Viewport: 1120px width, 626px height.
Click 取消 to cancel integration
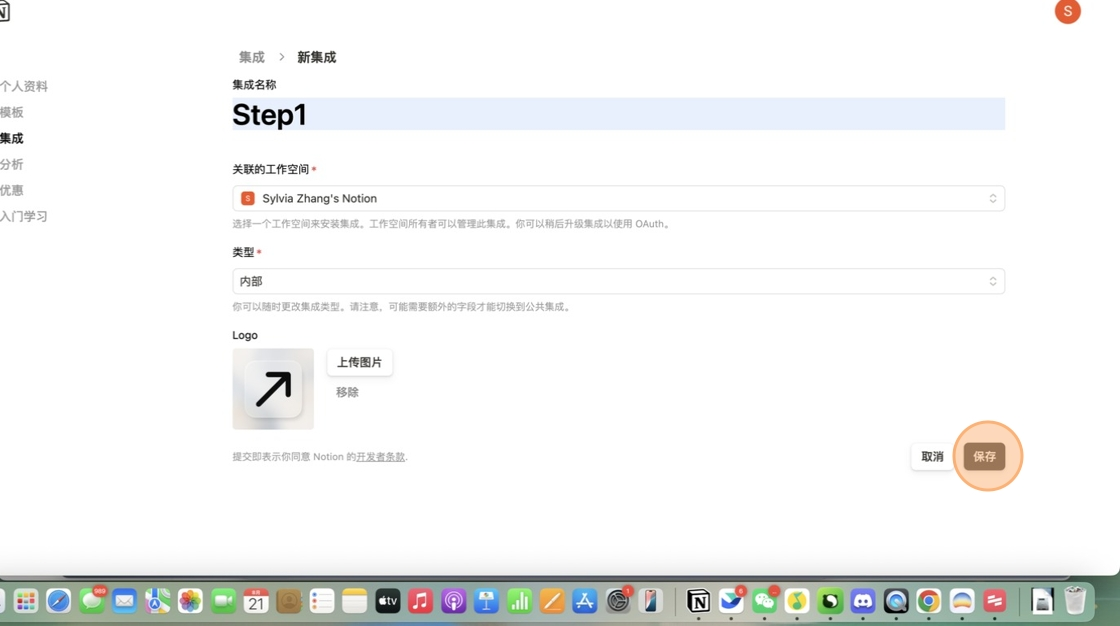[932, 457]
